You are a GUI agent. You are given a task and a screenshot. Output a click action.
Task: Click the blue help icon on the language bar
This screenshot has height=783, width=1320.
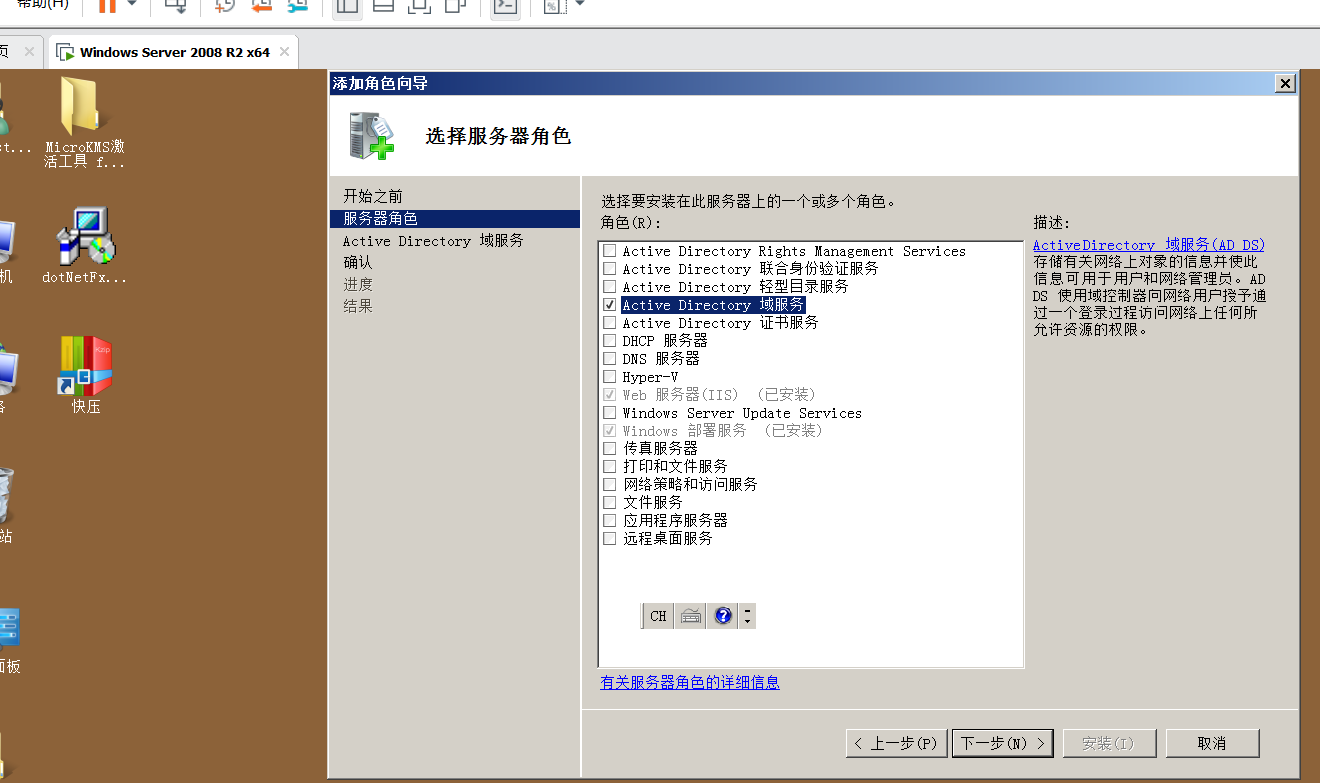pyautogui.click(x=723, y=616)
